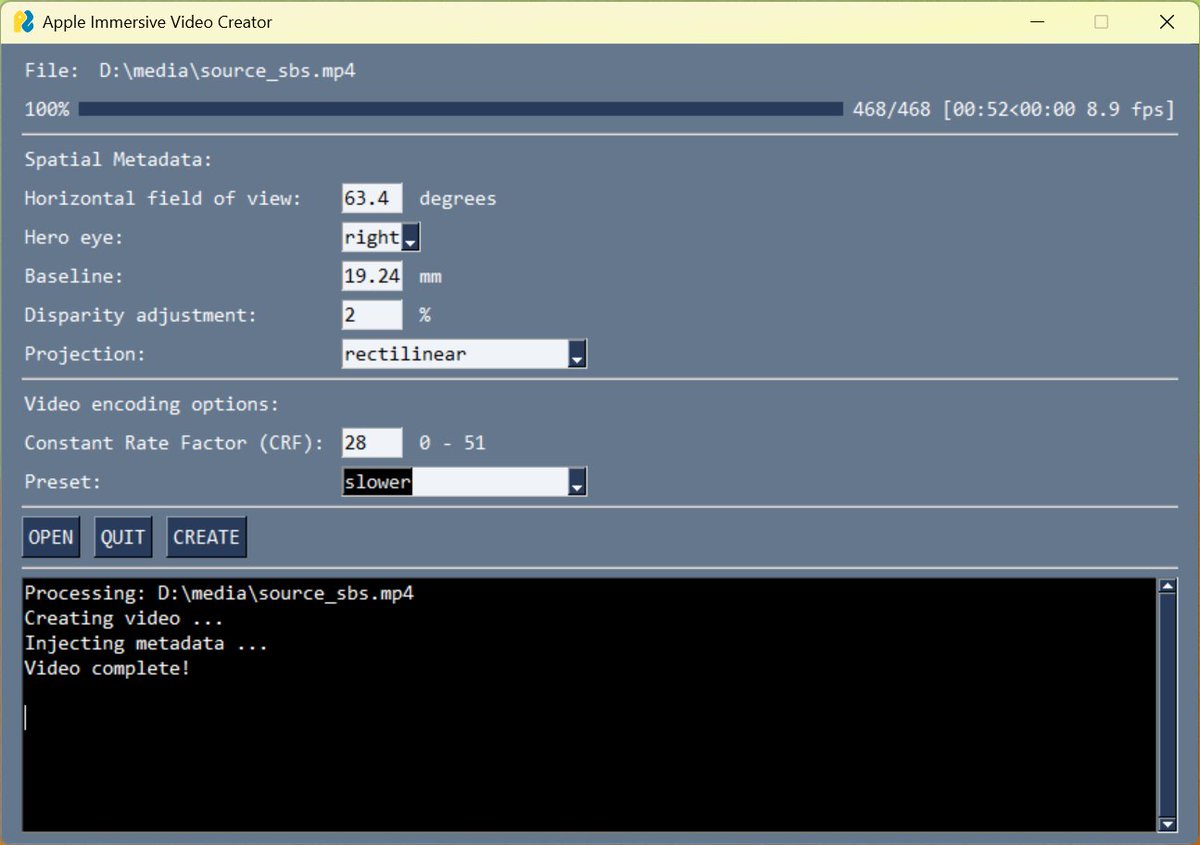Click the app icon in title bar
Image resolution: width=1200 pixels, height=845 pixels.
24,22
